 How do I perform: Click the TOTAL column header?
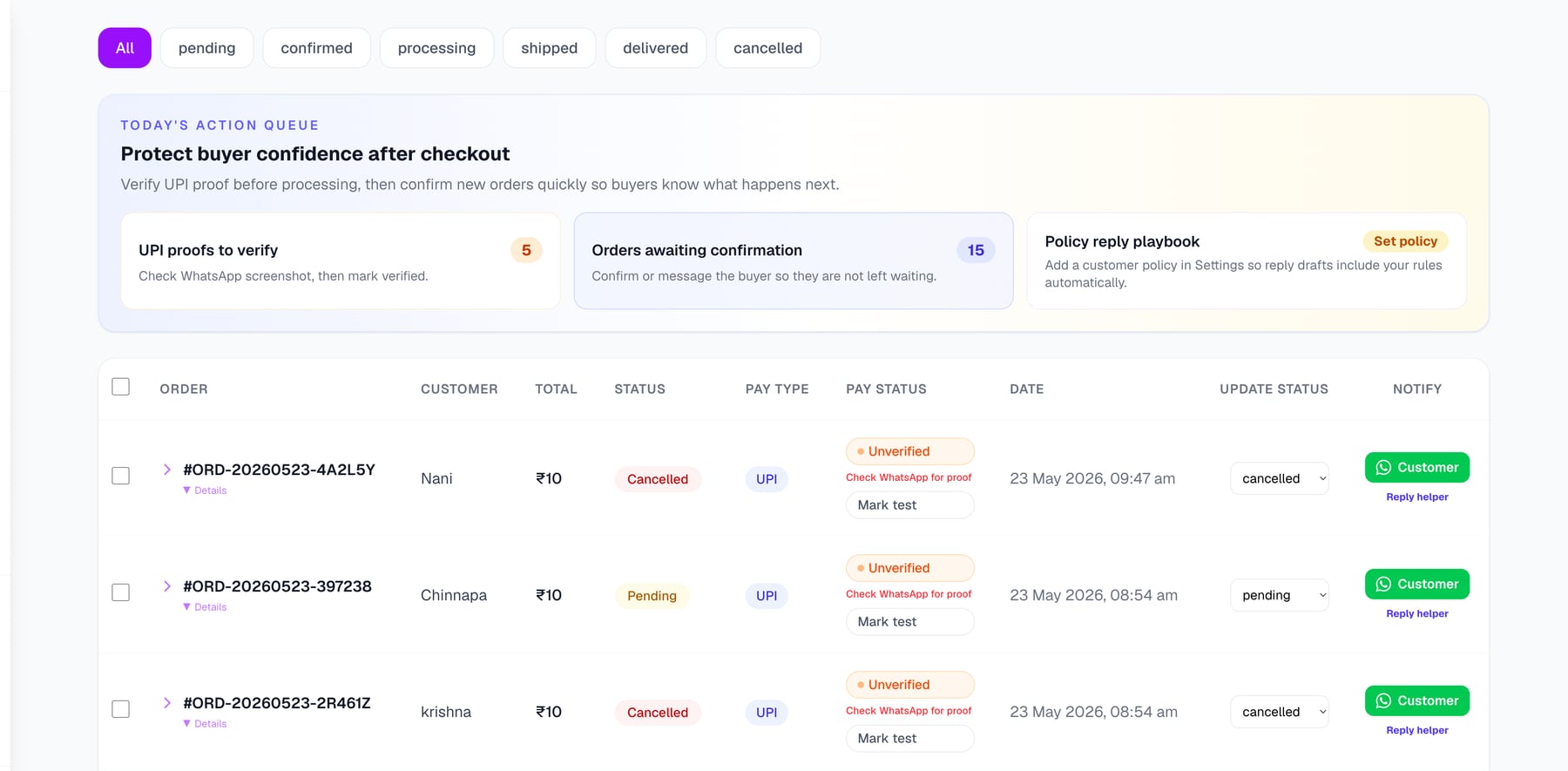click(556, 389)
